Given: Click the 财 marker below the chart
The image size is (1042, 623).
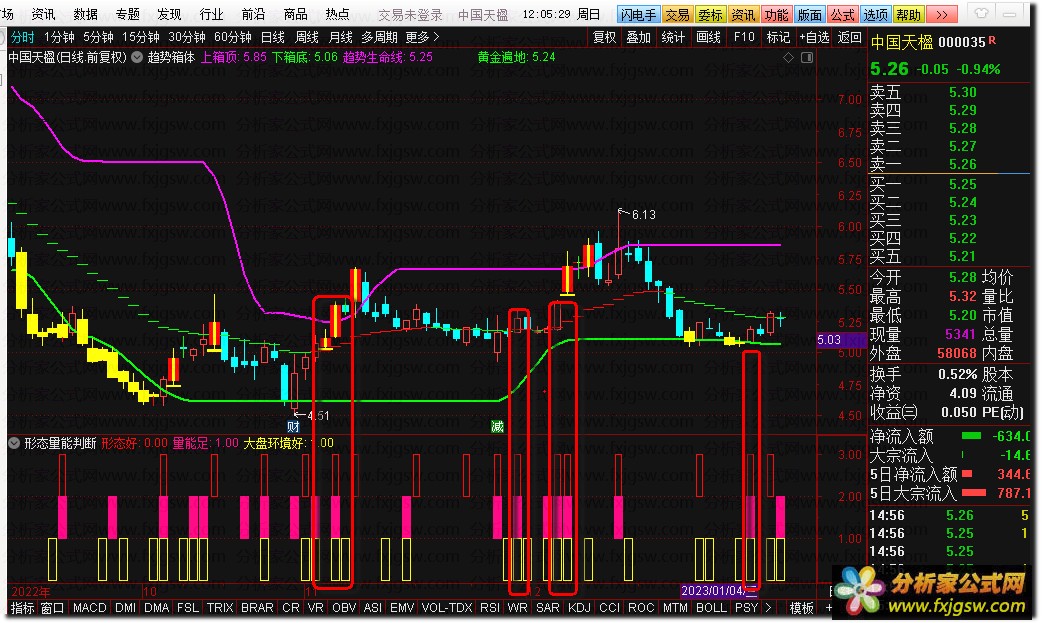Looking at the screenshot, I should (293, 427).
